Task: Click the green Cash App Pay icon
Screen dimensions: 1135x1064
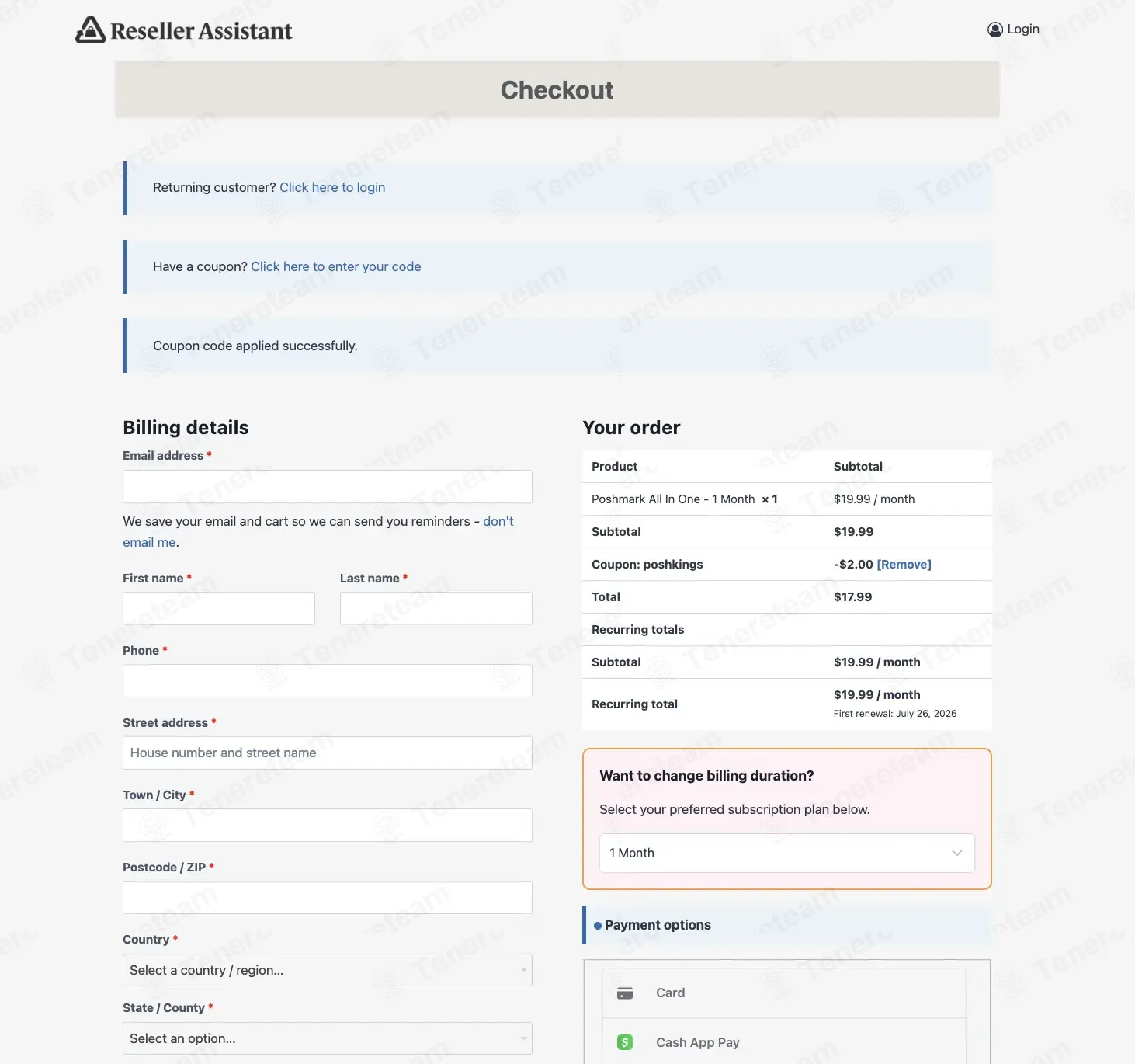Action: coord(625,1042)
